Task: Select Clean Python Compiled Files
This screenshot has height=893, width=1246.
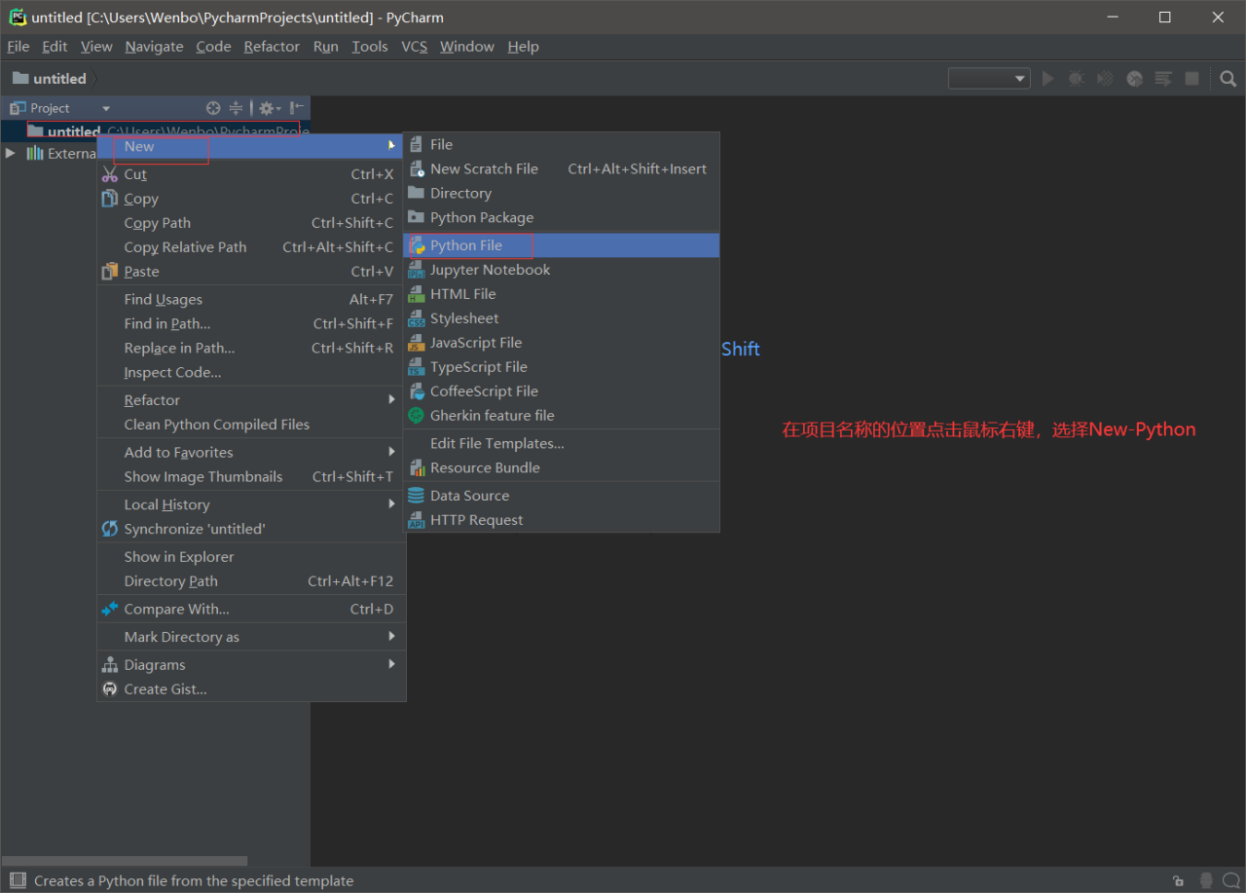Action: click(251, 424)
